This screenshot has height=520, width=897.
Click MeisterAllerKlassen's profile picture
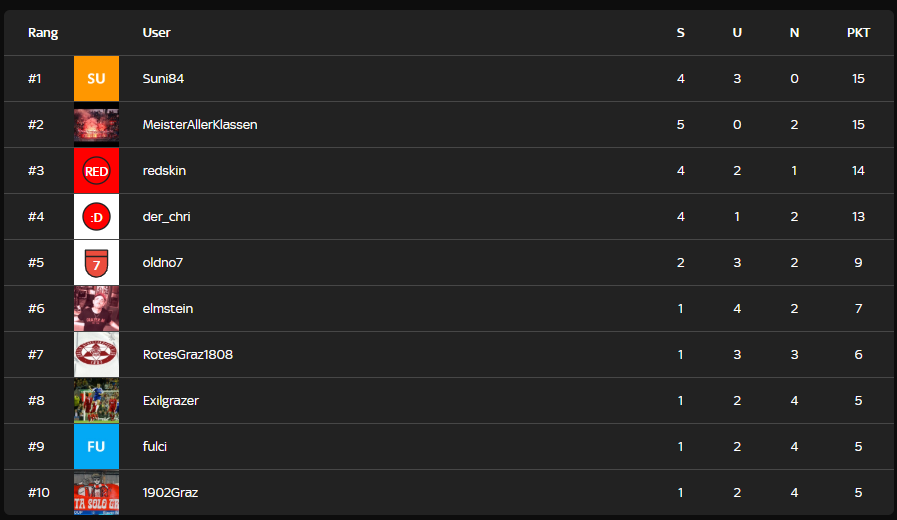click(x=96, y=125)
